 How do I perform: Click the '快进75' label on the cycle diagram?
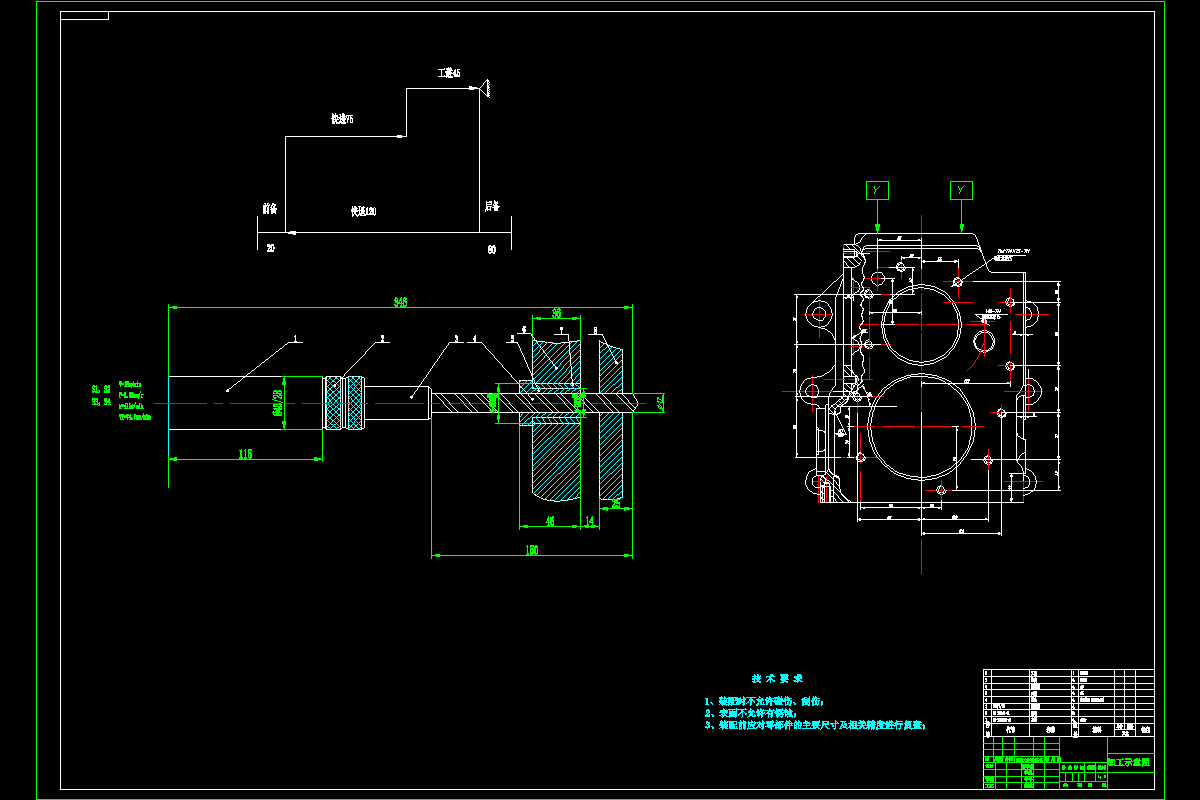[x=342, y=119]
